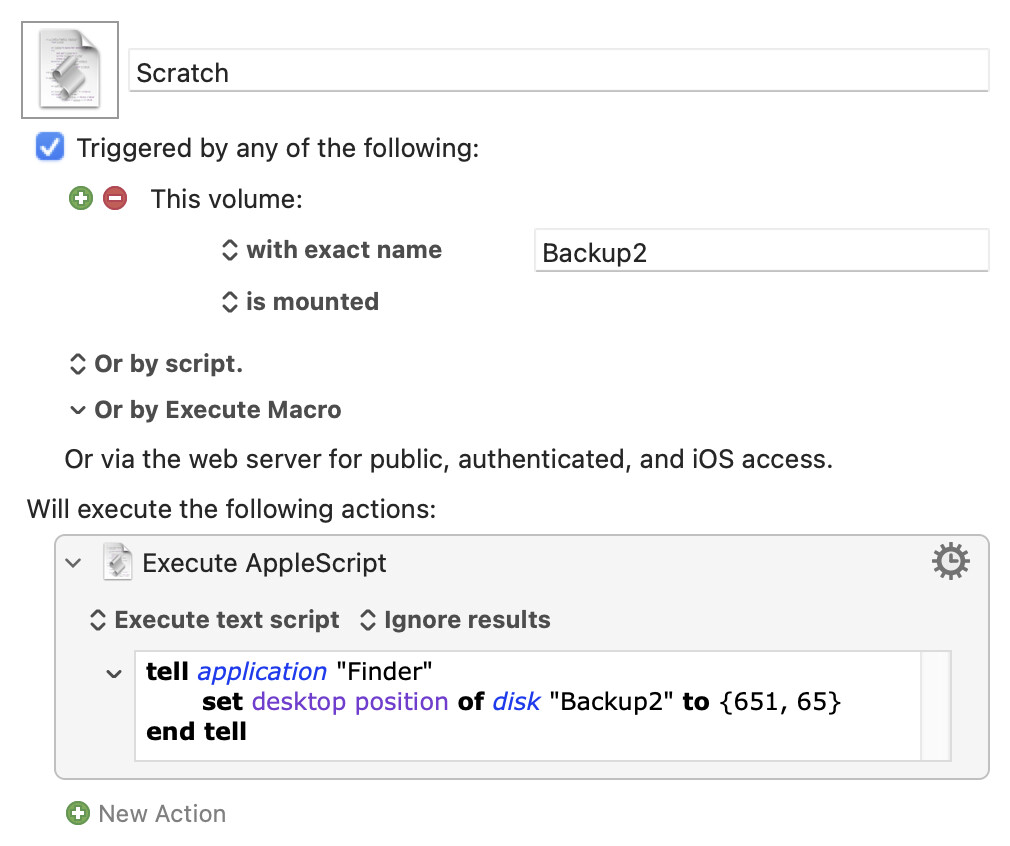Click the script editor vertical scrollbar
The width and height of the screenshot is (1010, 846).
[935, 705]
